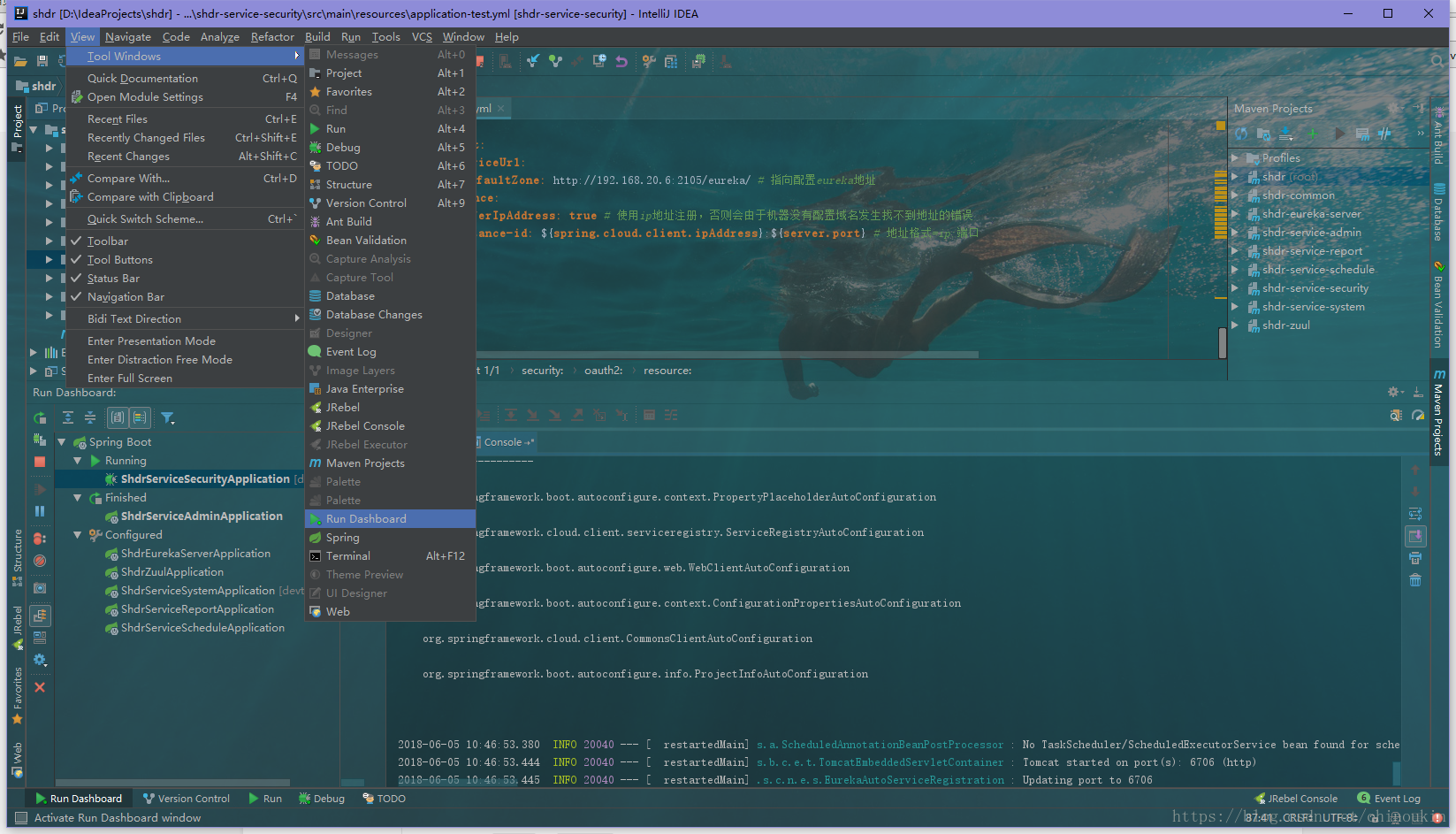
Task: Open Run Dashboard settings gear
Action: point(40,660)
